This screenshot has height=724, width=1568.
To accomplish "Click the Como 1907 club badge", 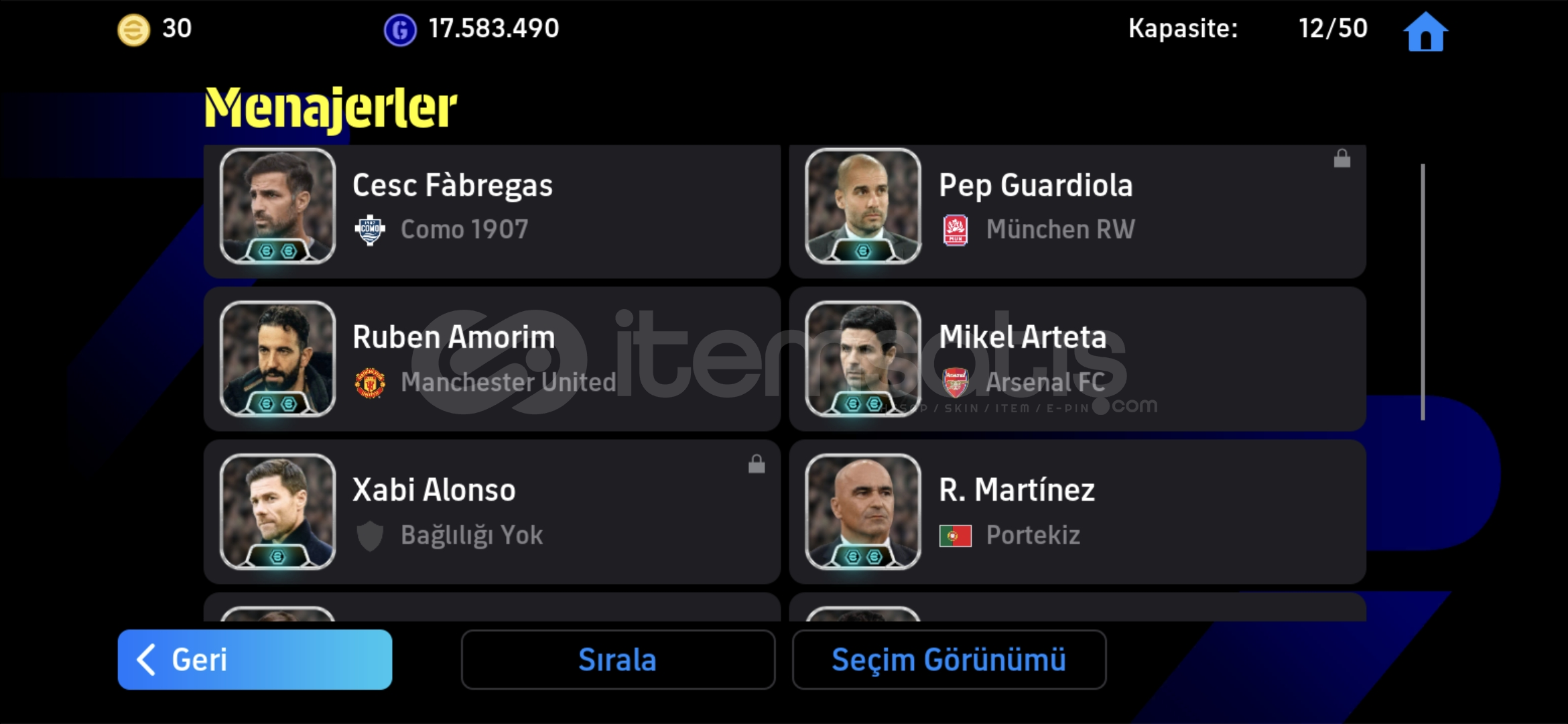I will coord(370,230).
